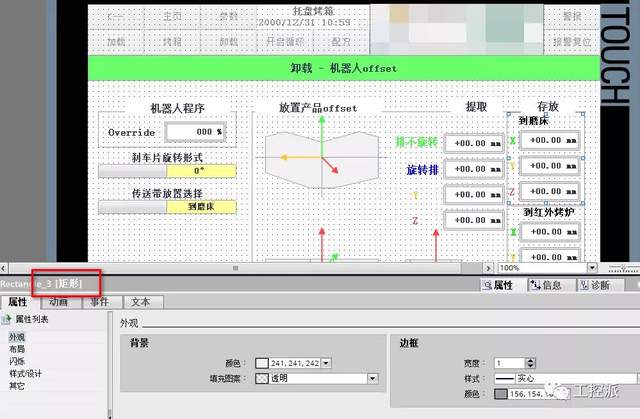Click the 配方 button on HMI screen
The height and width of the screenshot is (419, 640).
(x=341, y=42)
